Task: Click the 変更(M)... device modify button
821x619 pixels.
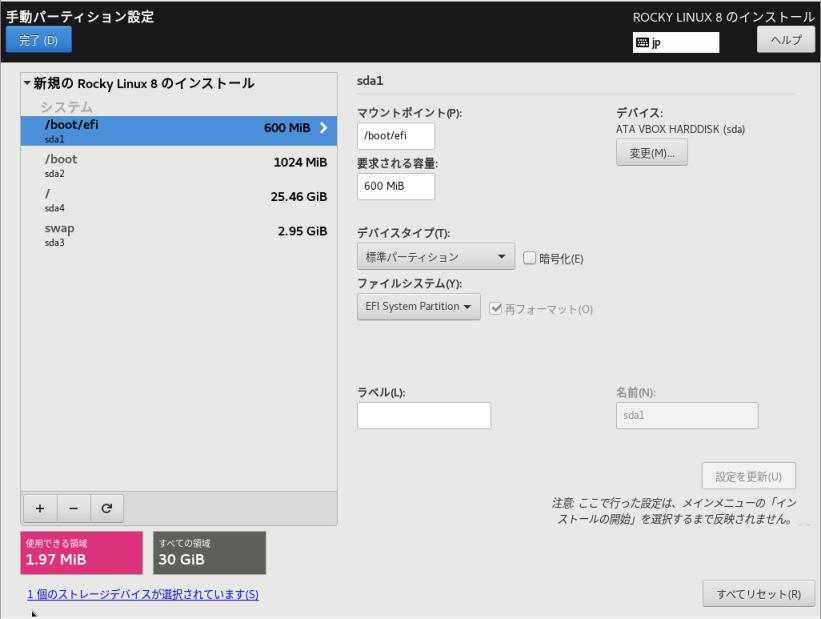Action: (x=652, y=153)
